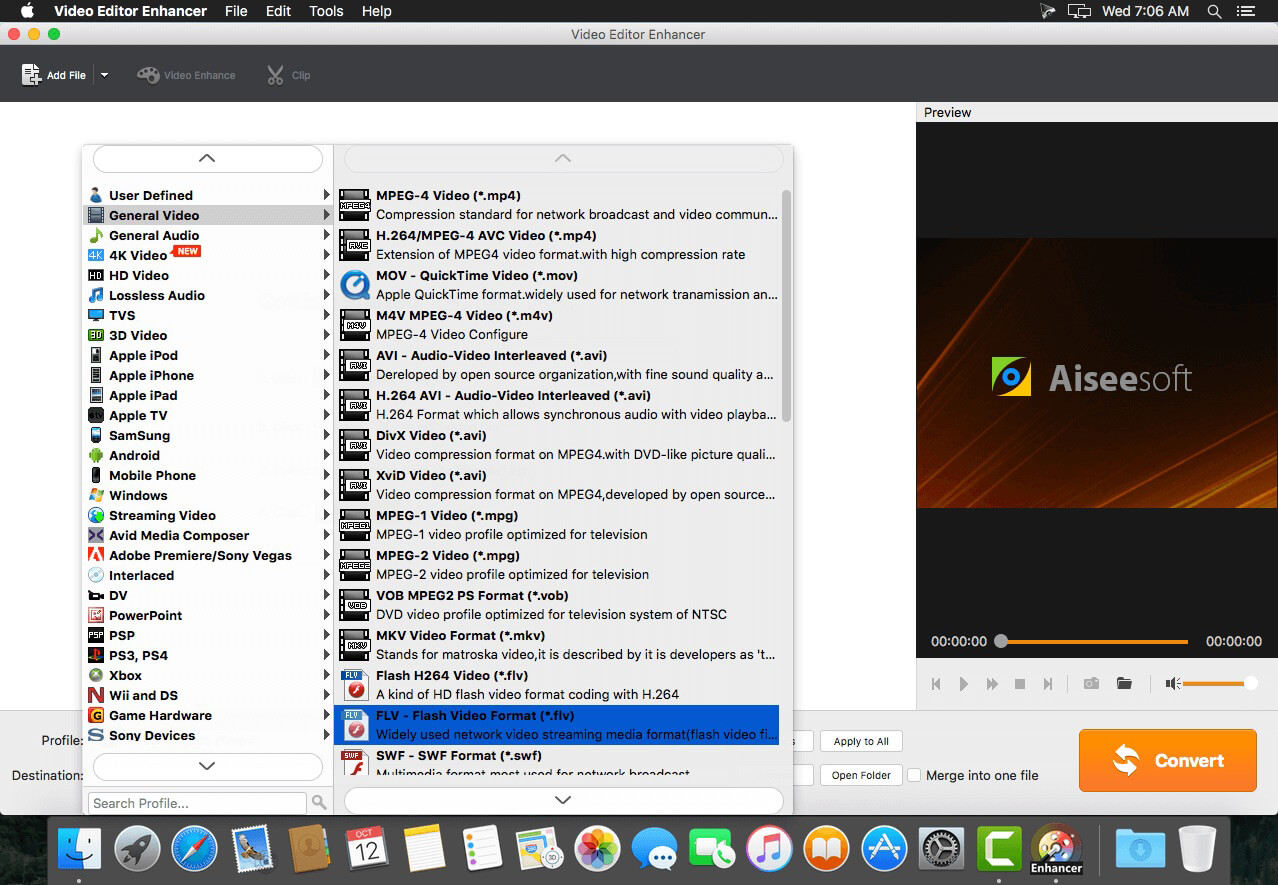Open the snapshot folder icon in the preview panel
The image size is (1278, 885).
(1124, 684)
